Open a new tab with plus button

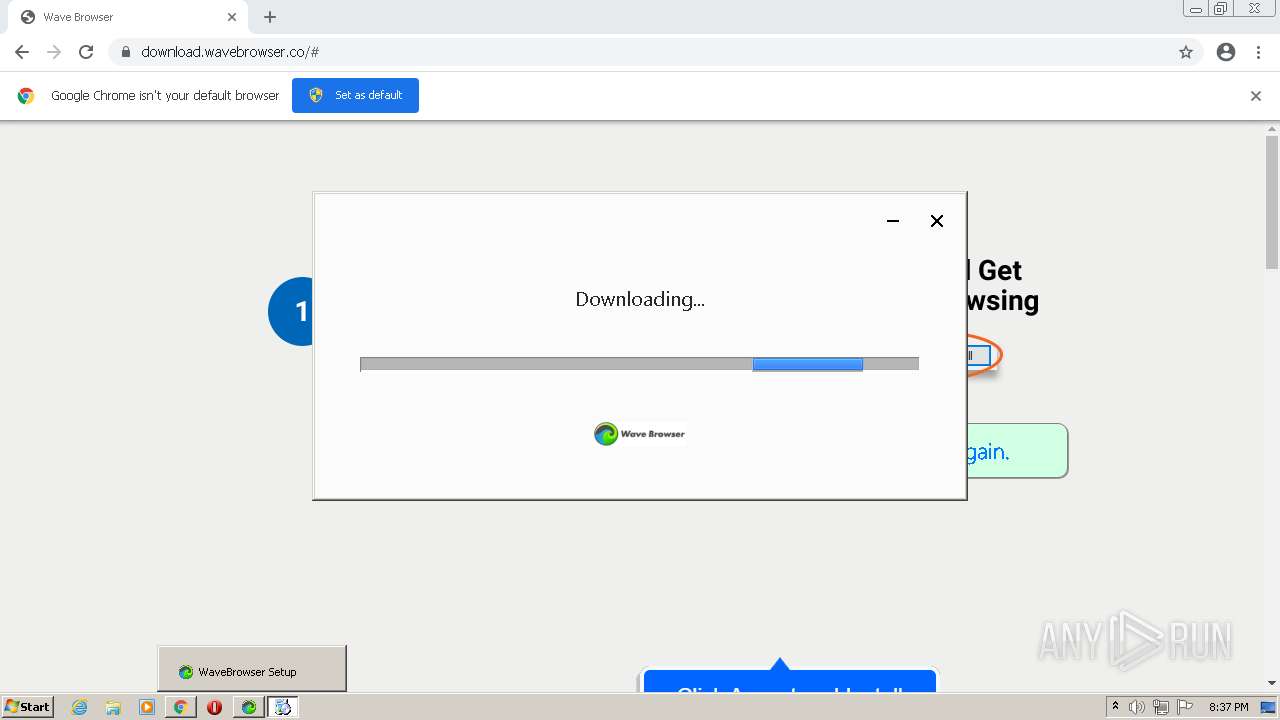[270, 17]
